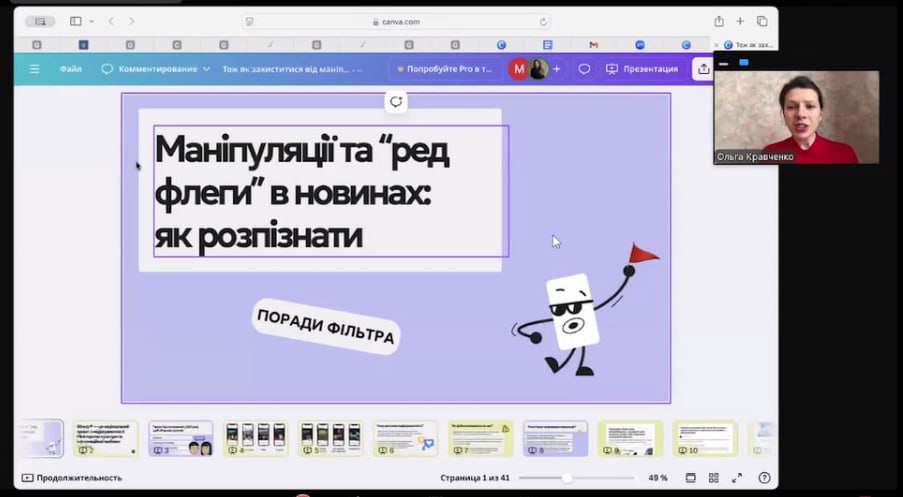Click the Safari reader/page icon in address bar
Image resolution: width=903 pixels, height=497 pixels.
point(249,22)
